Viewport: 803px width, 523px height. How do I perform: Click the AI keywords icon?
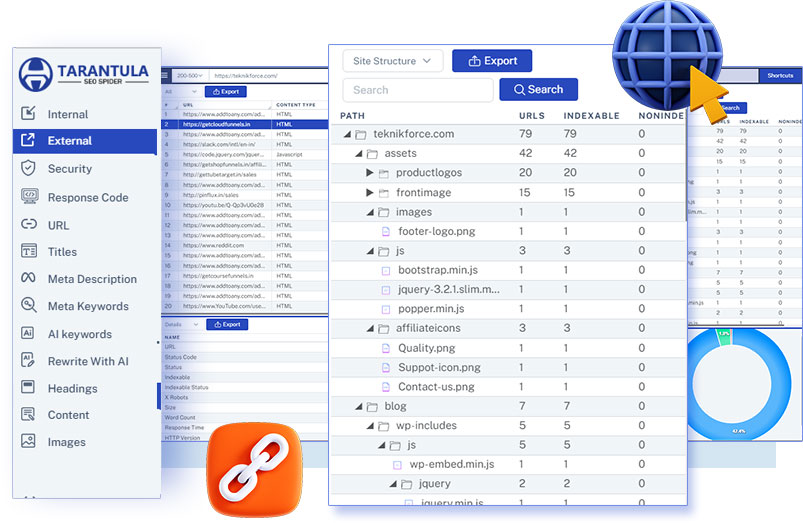pos(28,332)
